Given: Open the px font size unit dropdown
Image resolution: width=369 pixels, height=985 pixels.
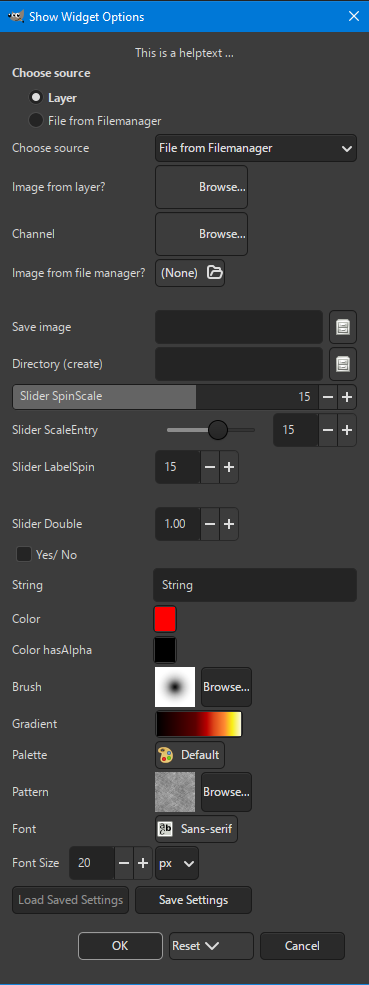Looking at the screenshot, I should (x=177, y=863).
